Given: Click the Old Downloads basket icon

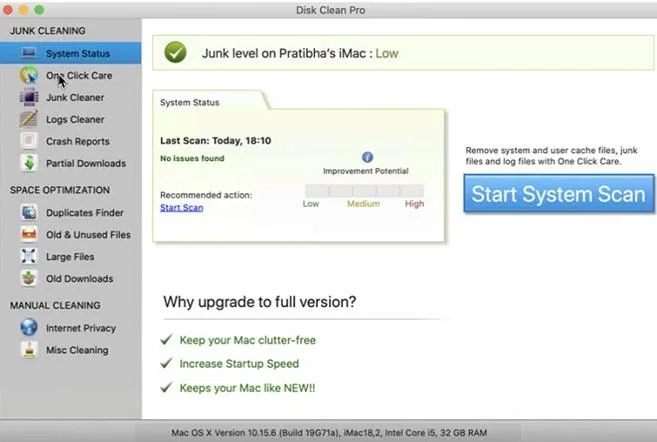Looking at the screenshot, I should click(29, 278).
